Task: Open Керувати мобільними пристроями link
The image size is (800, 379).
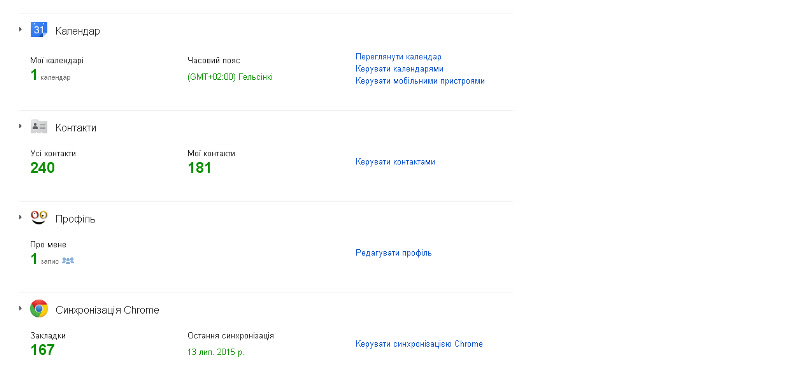Action: (x=420, y=81)
